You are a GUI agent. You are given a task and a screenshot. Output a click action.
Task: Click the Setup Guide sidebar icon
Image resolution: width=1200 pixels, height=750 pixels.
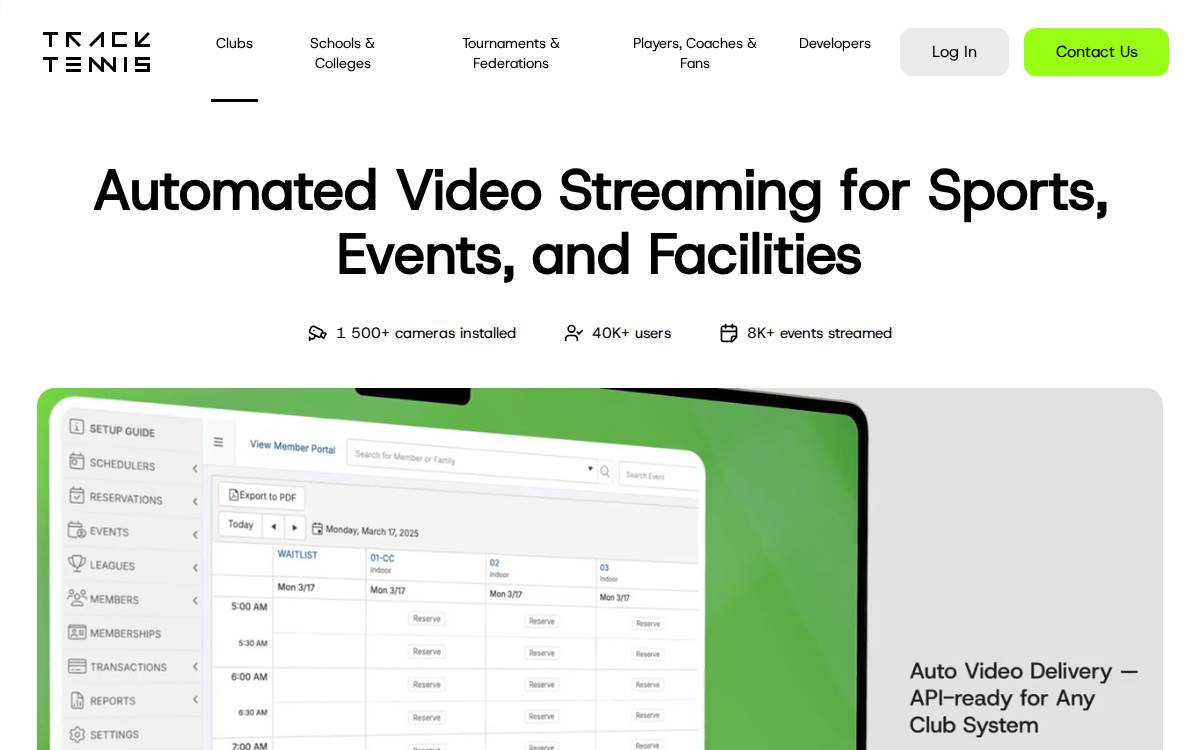pos(77,427)
